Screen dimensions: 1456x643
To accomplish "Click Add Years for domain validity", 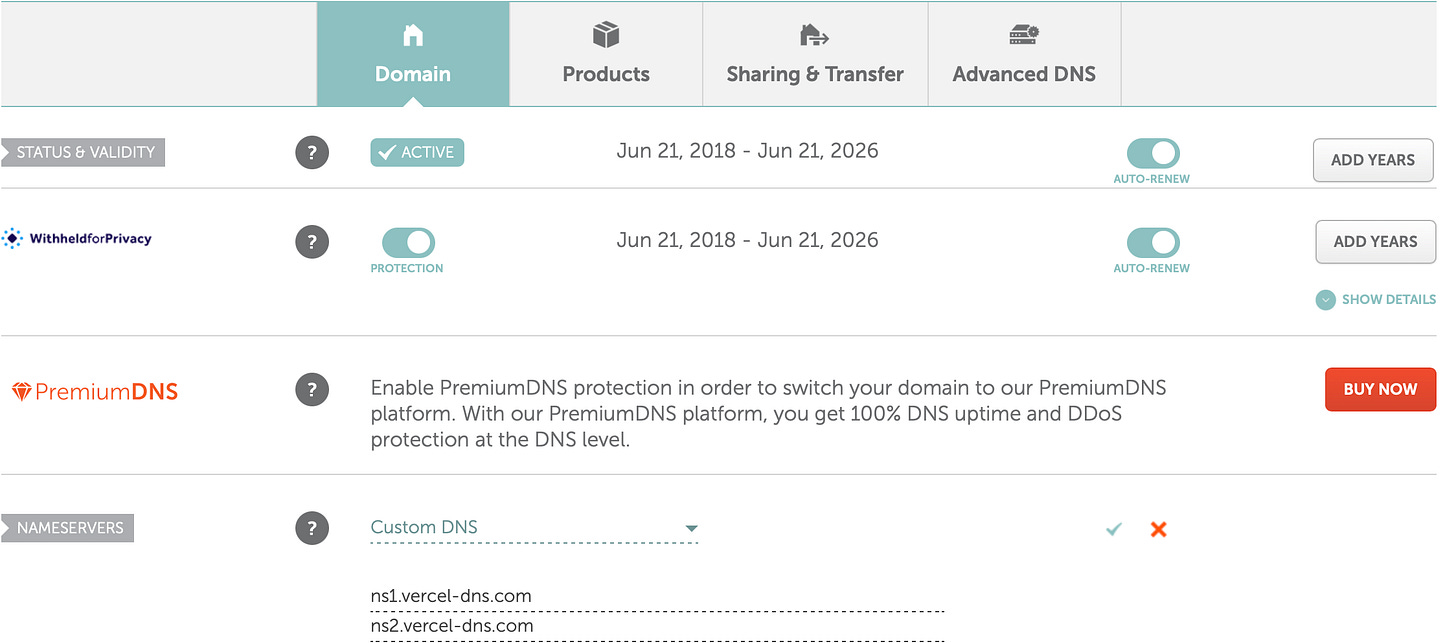I will coord(1373,160).
